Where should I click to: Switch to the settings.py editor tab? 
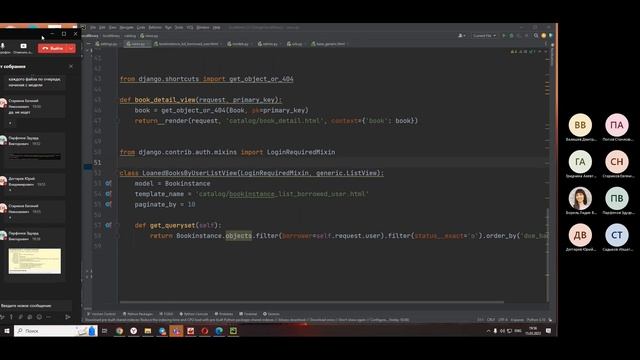tap(107, 44)
